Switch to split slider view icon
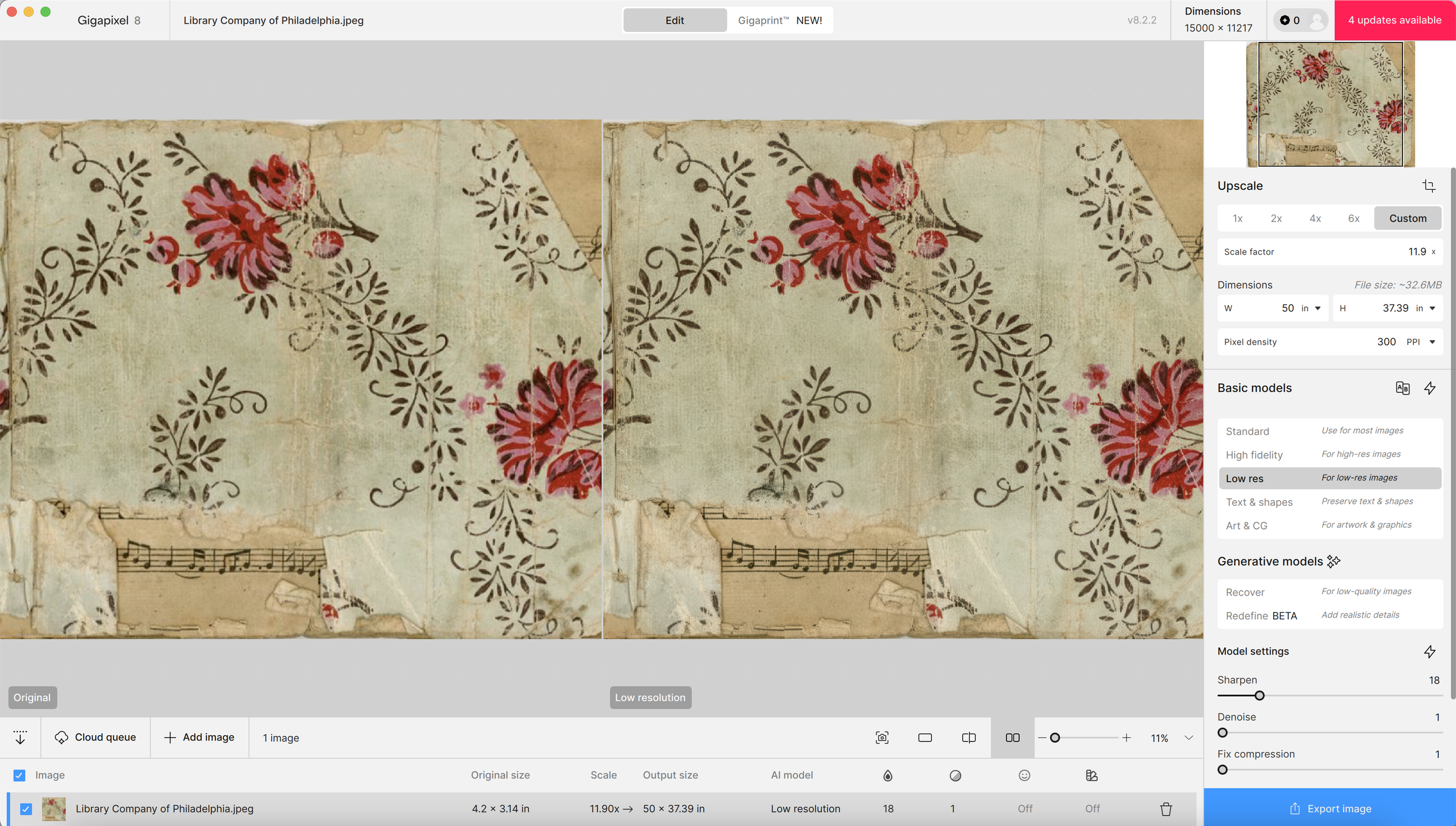The width and height of the screenshot is (1456, 826). pos(969,738)
